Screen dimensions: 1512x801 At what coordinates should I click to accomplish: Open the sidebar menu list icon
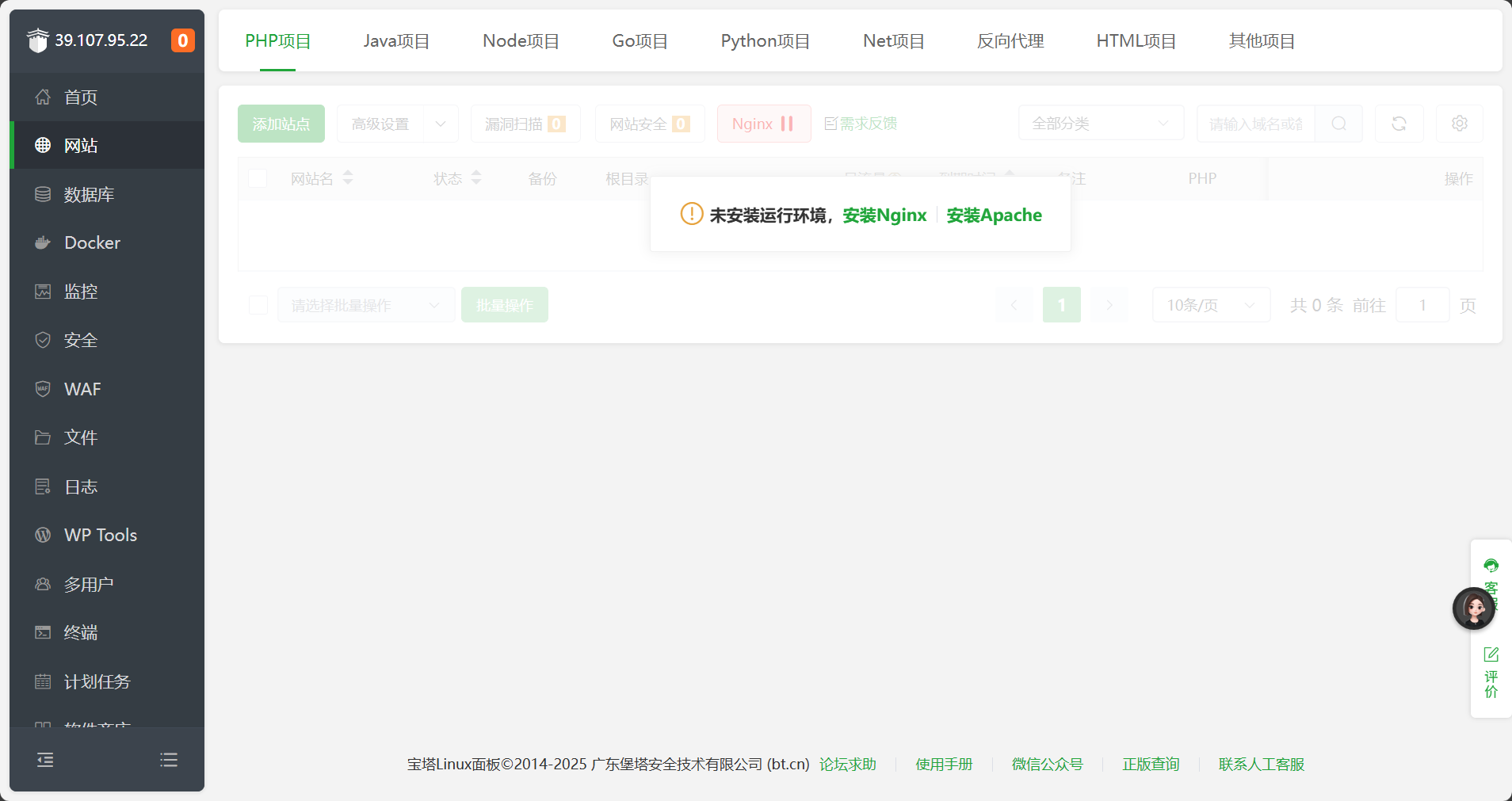click(x=169, y=760)
